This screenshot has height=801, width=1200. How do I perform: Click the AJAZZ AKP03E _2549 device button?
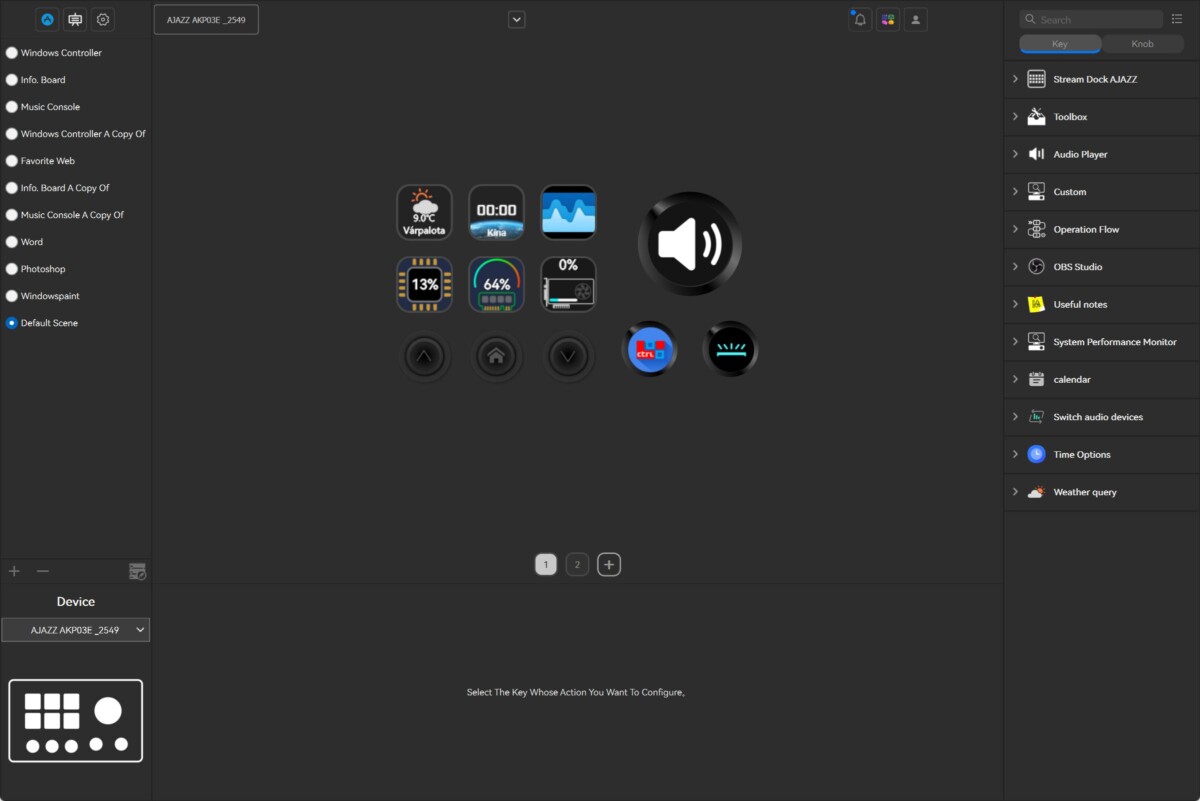pyautogui.click(x=206, y=20)
